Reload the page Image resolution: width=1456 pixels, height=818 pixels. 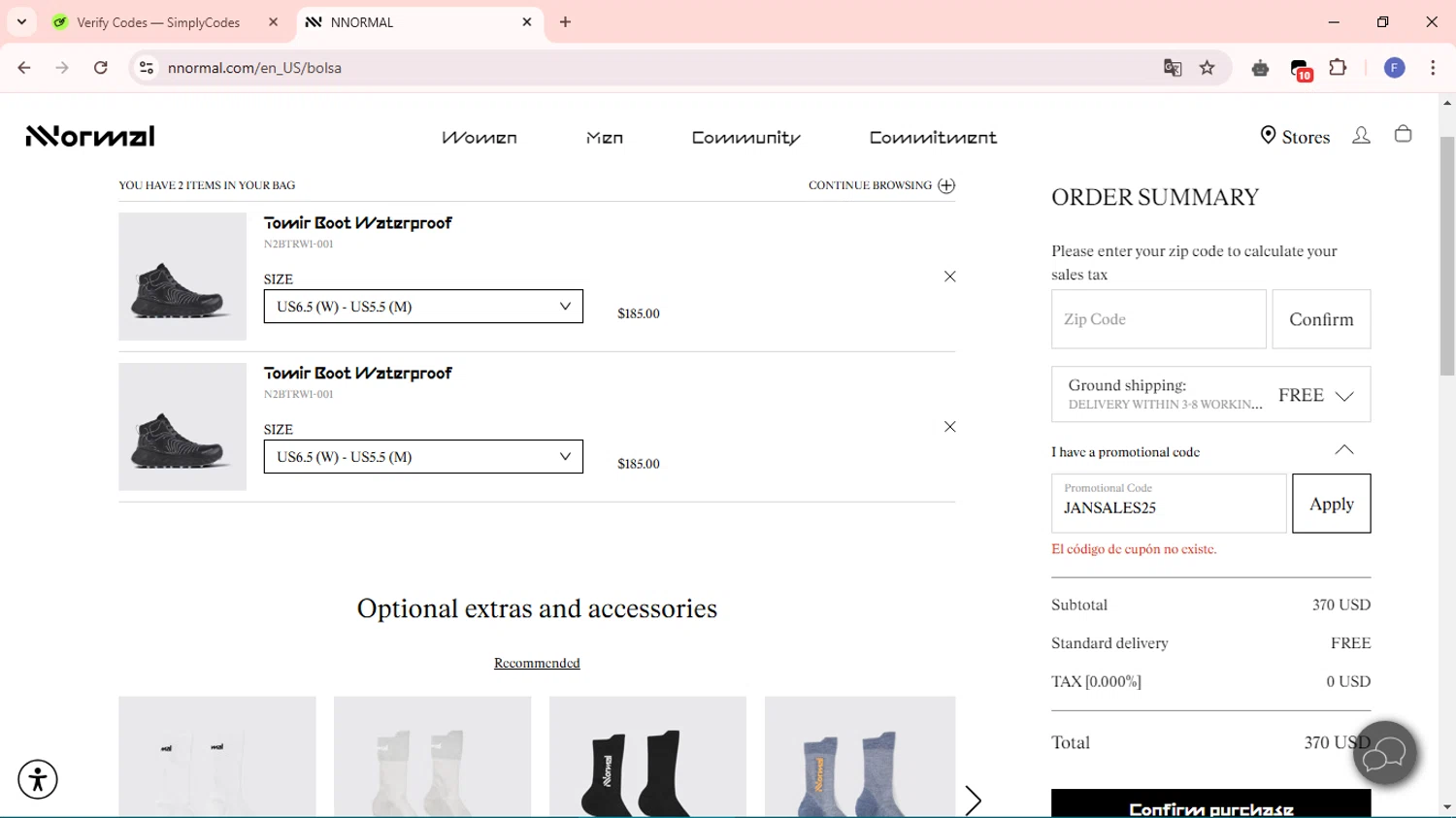pos(101,68)
